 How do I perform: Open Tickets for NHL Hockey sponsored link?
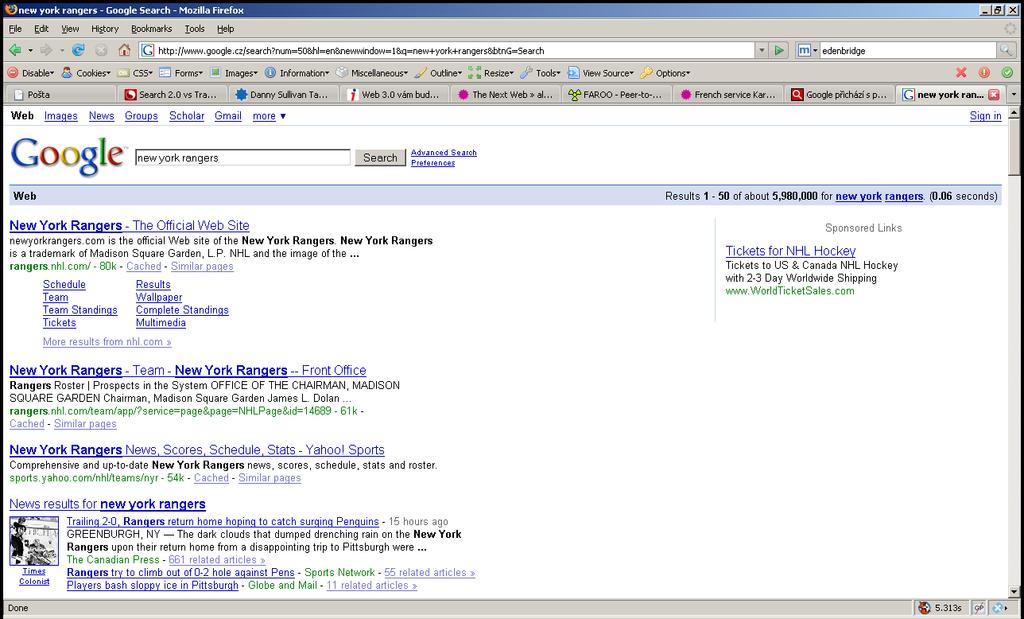pyautogui.click(x=790, y=251)
